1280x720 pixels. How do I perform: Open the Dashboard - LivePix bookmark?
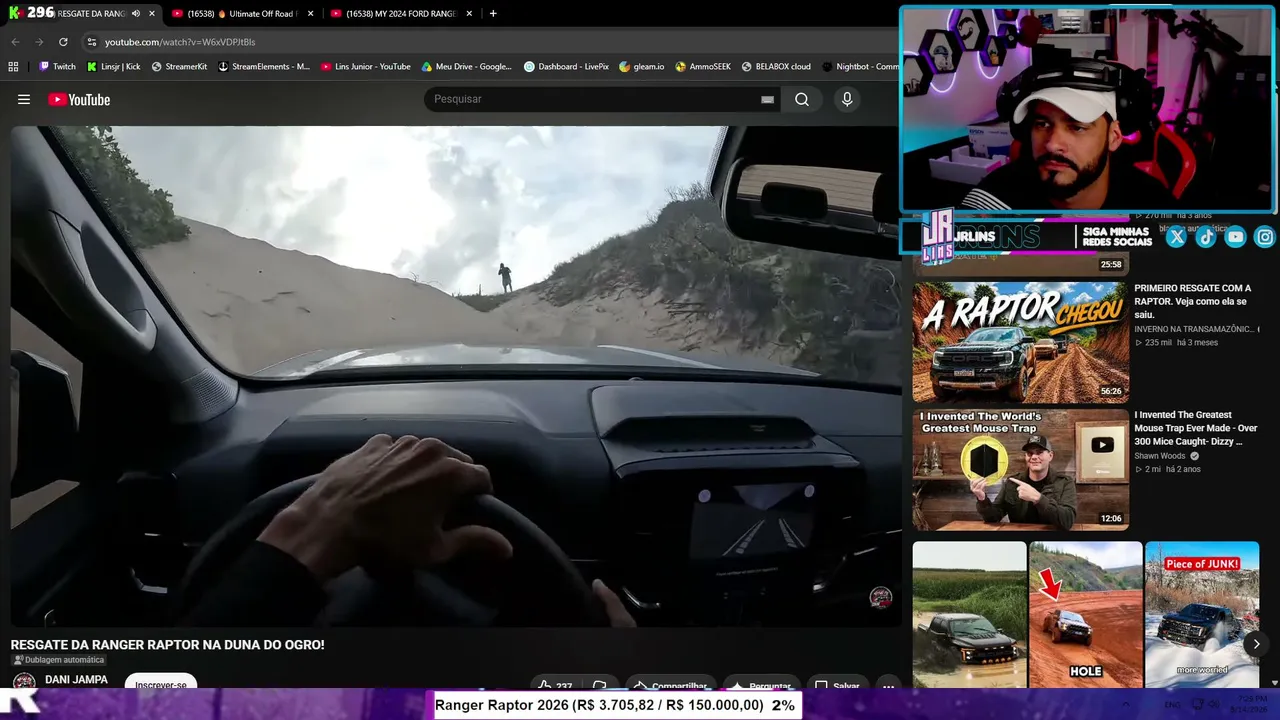coord(566,67)
